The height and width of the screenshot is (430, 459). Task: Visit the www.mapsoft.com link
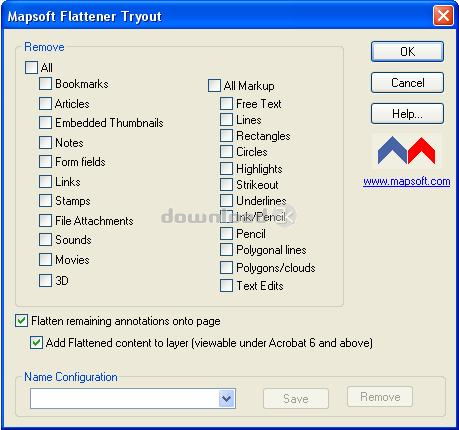407,182
